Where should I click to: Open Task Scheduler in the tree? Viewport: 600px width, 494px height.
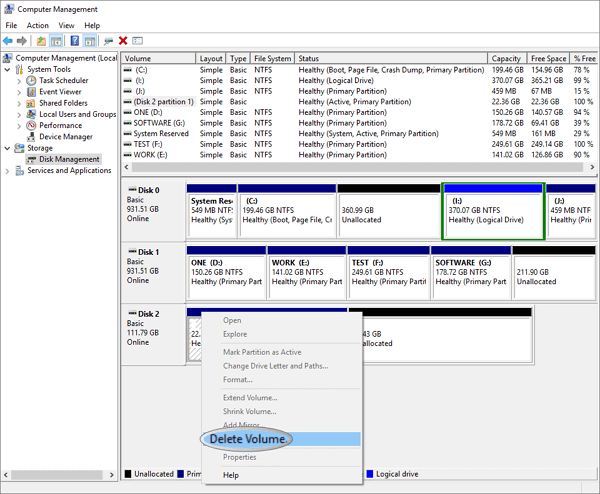point(63,80)
